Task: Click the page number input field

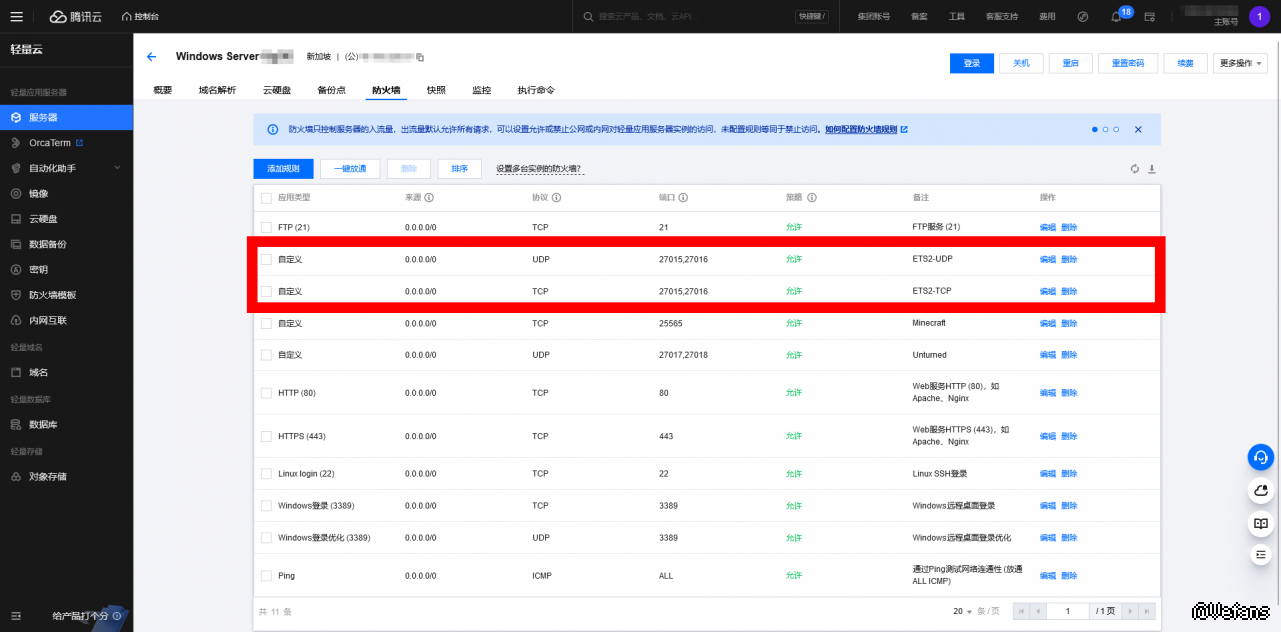Action: click(x=1067, y=611)
